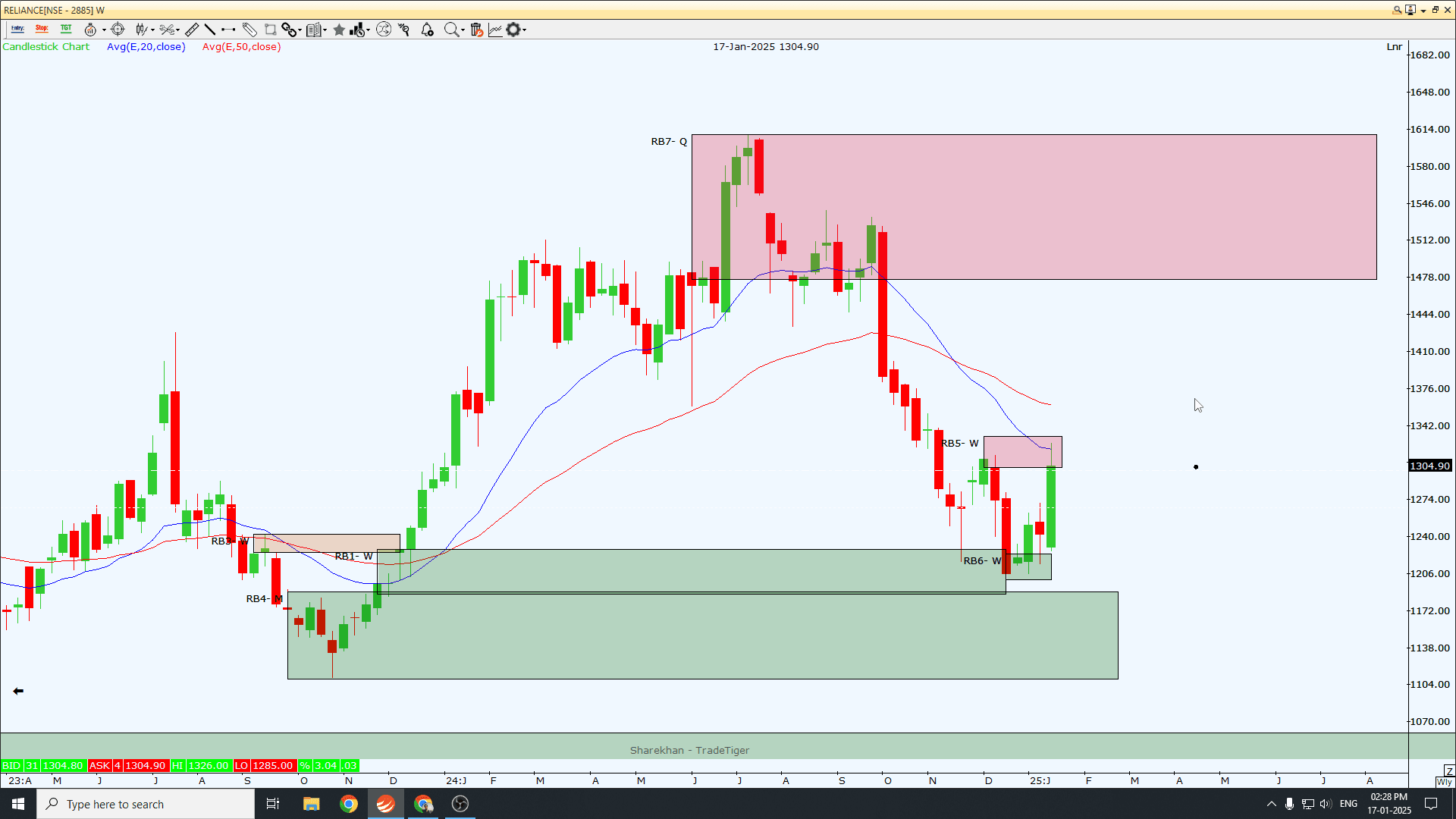Open the Windows Start menu
The height and width of the screenshot is (819, 1456).
coord(18,804)
